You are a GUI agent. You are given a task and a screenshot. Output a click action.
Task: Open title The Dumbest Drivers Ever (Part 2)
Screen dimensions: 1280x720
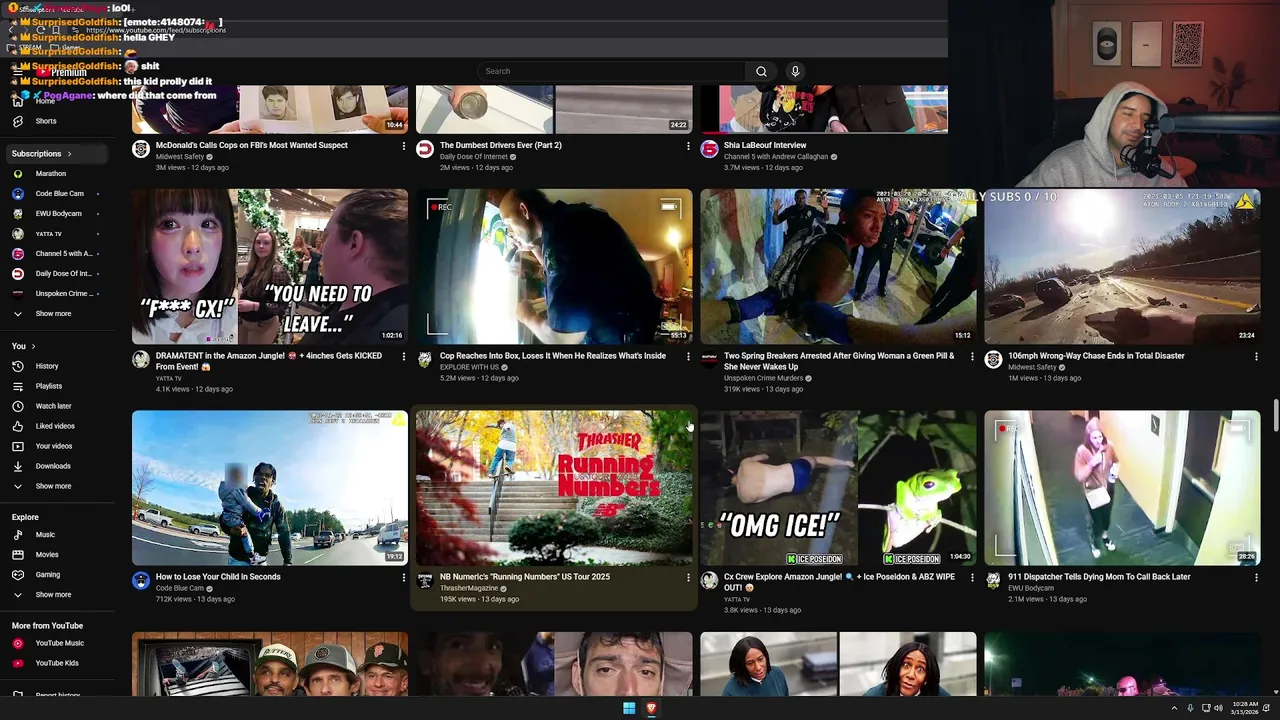[501, 145]
